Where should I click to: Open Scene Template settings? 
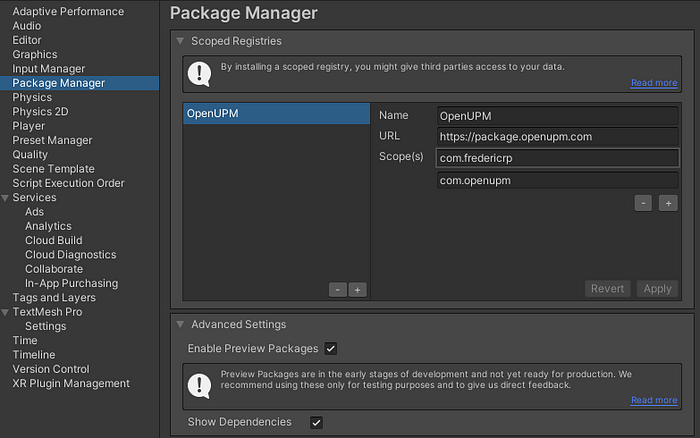(54, 169)
